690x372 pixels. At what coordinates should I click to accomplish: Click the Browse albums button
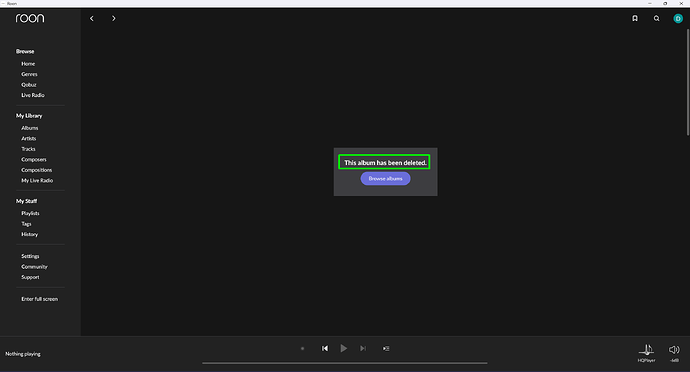click(x=385, y=178)
